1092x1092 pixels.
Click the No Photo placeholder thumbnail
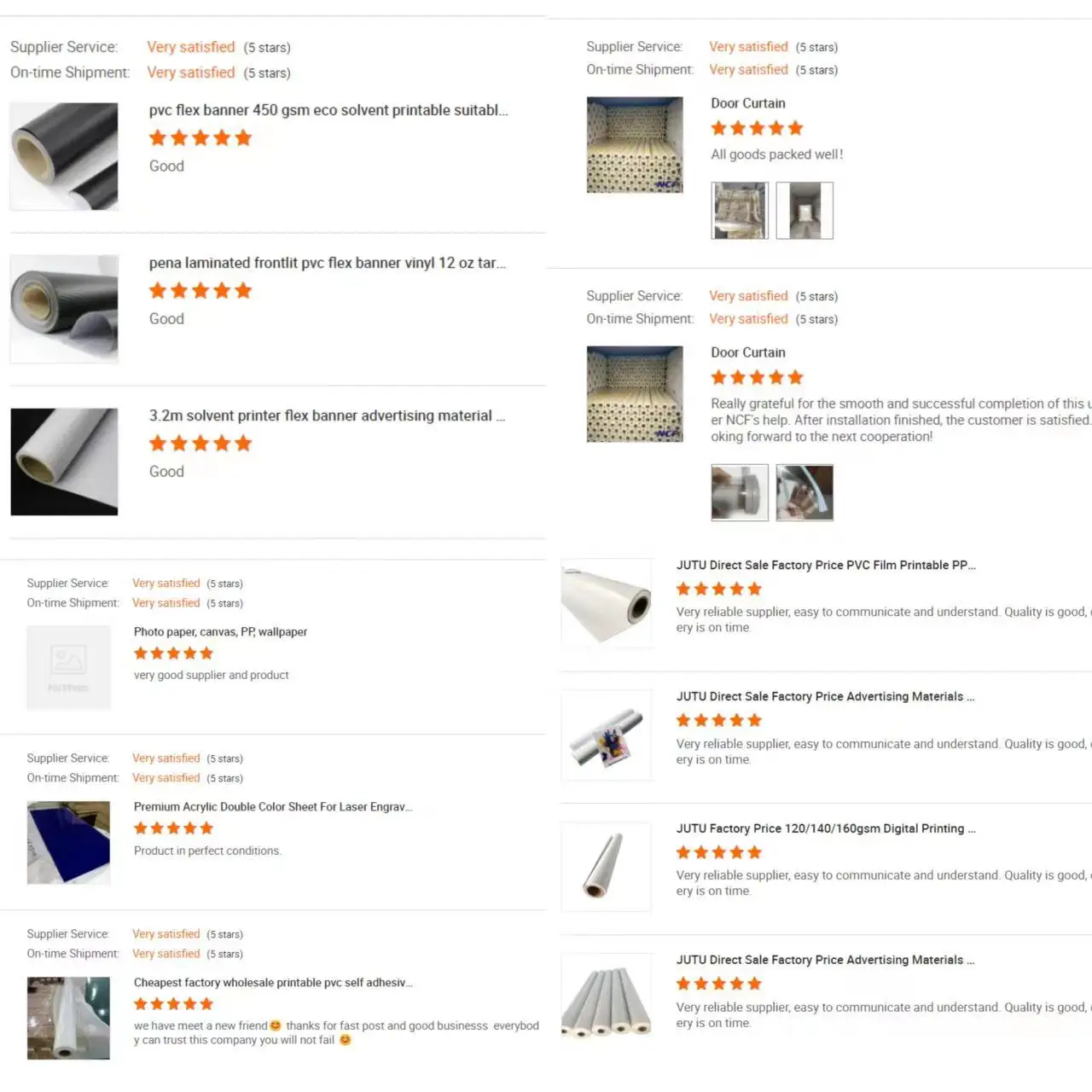68,667
